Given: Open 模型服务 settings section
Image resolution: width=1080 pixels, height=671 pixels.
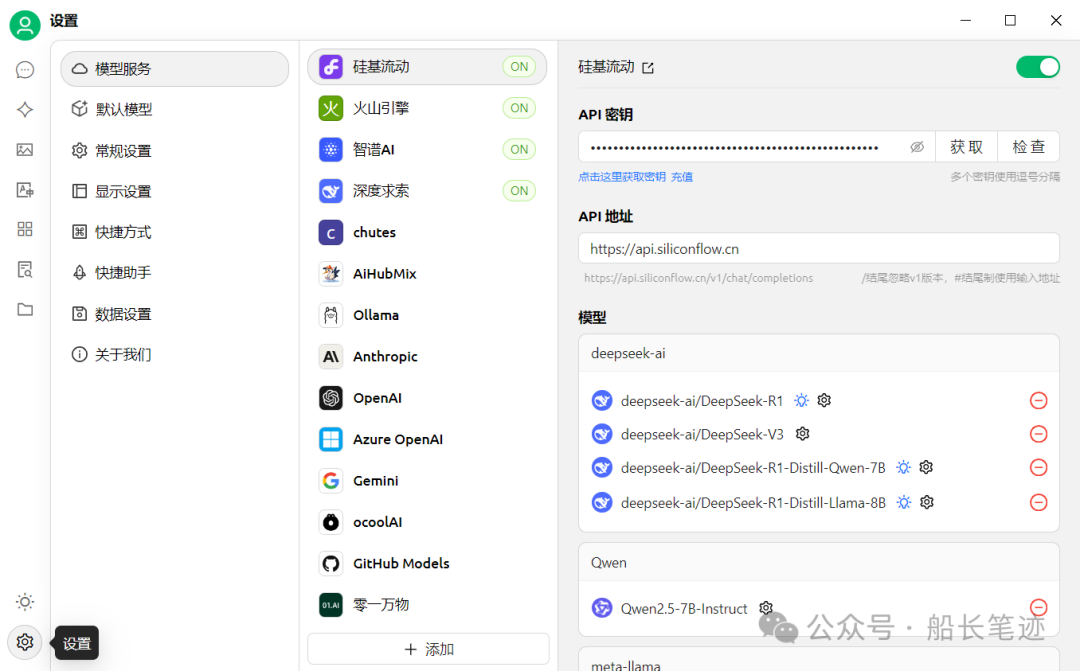Looking at the screenshot, I should (x=175, y=69).
